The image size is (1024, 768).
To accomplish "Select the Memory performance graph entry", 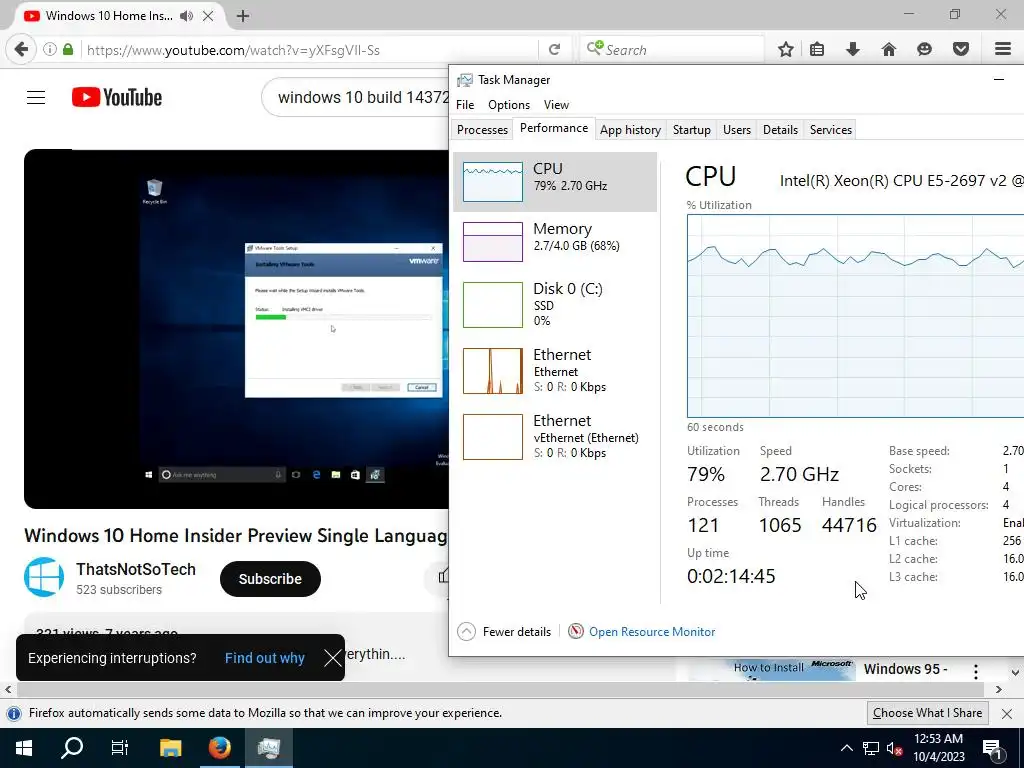I will point(554,241).
